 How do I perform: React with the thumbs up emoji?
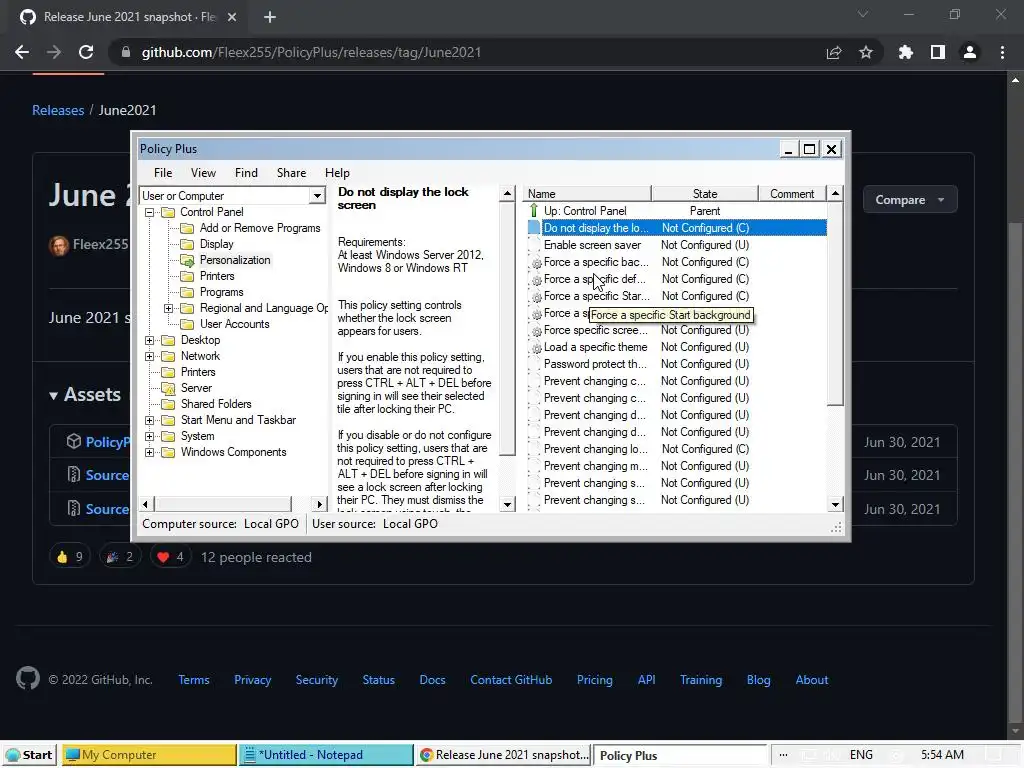point(70,557)
